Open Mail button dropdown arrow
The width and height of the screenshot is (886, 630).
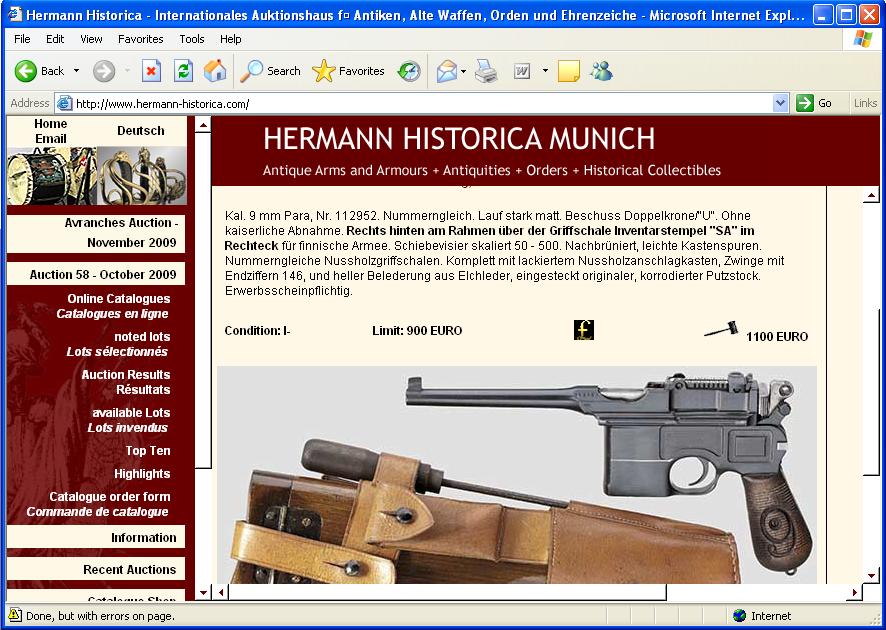pyautogui.click(x=463, y=71)
